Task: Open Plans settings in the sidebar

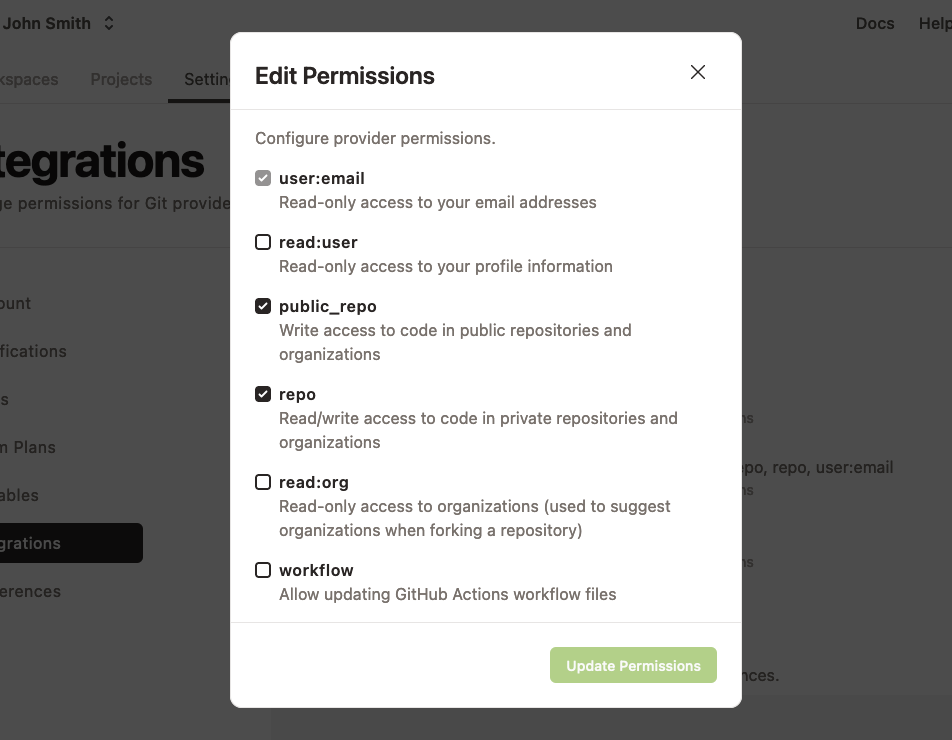Action: (x=30, y=447)
